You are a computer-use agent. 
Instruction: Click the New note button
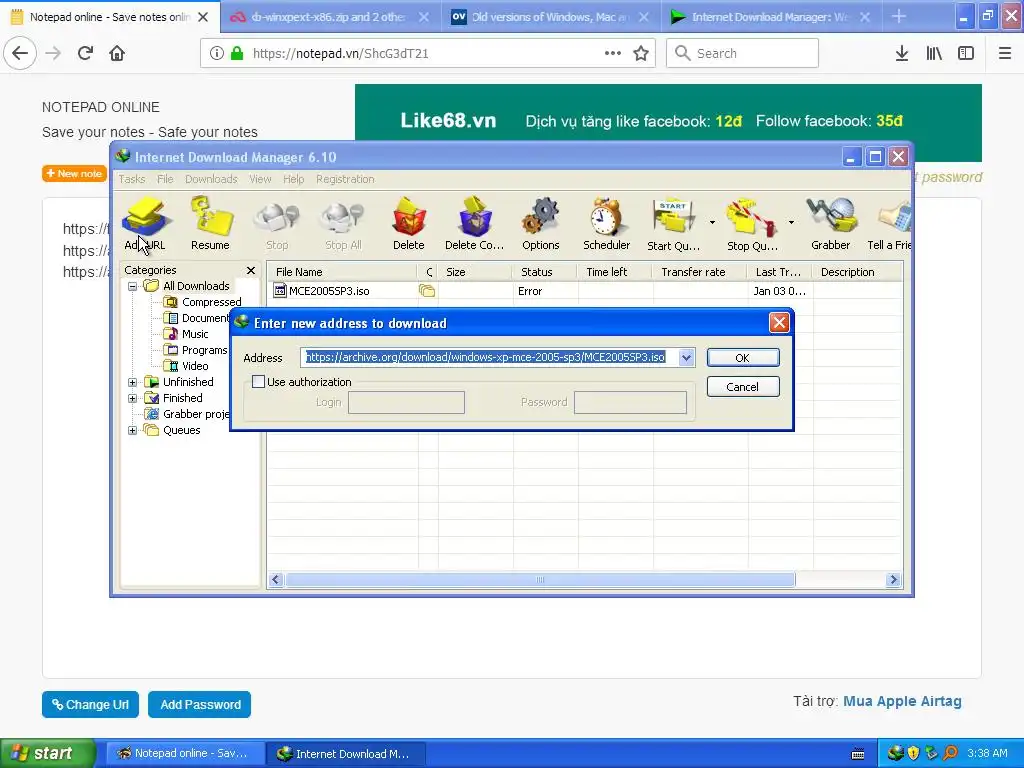pos(74,174)
